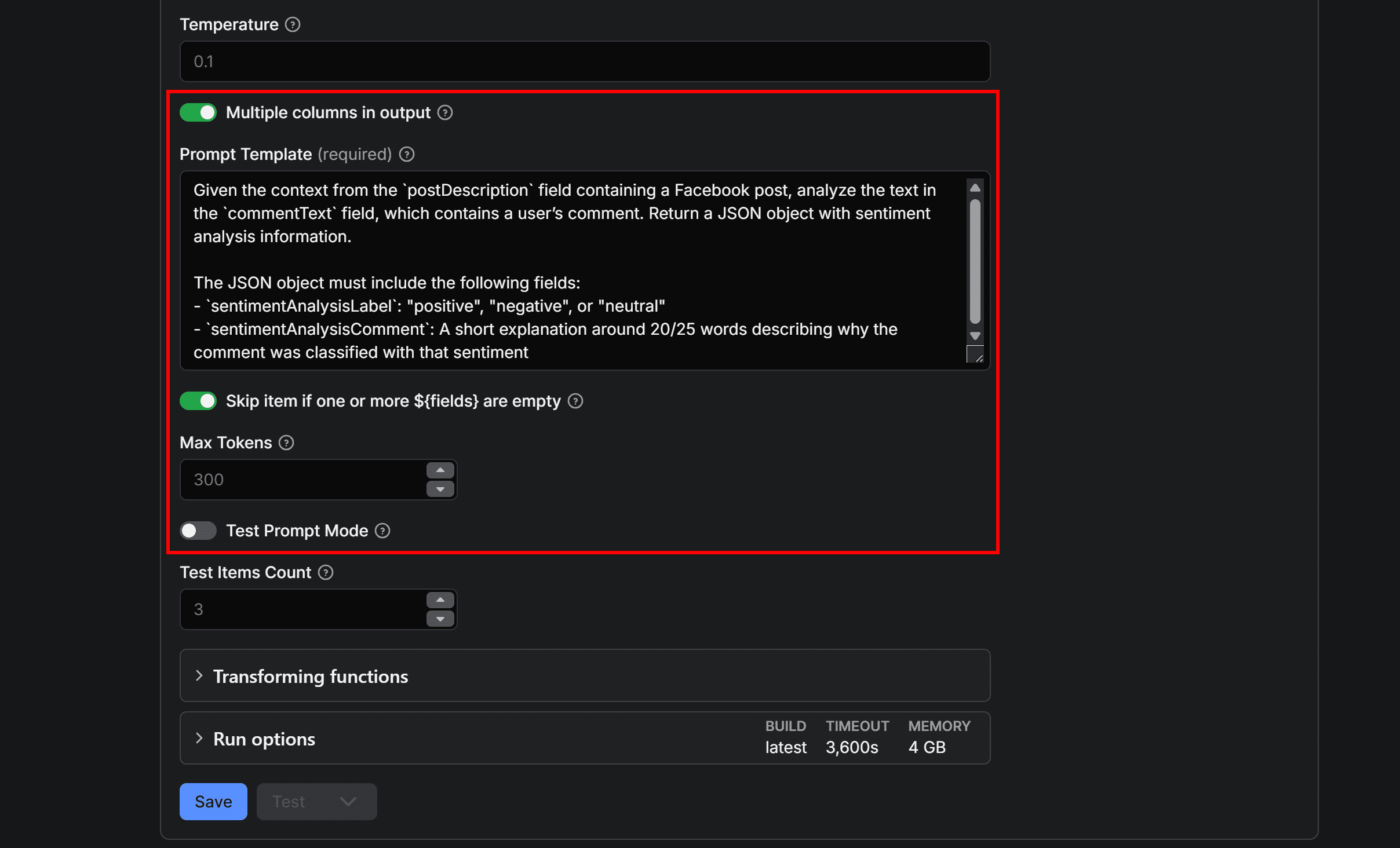Click into the Temperature input field
The width and height of the screenshot is (1400, 848).
click(584, 61)
